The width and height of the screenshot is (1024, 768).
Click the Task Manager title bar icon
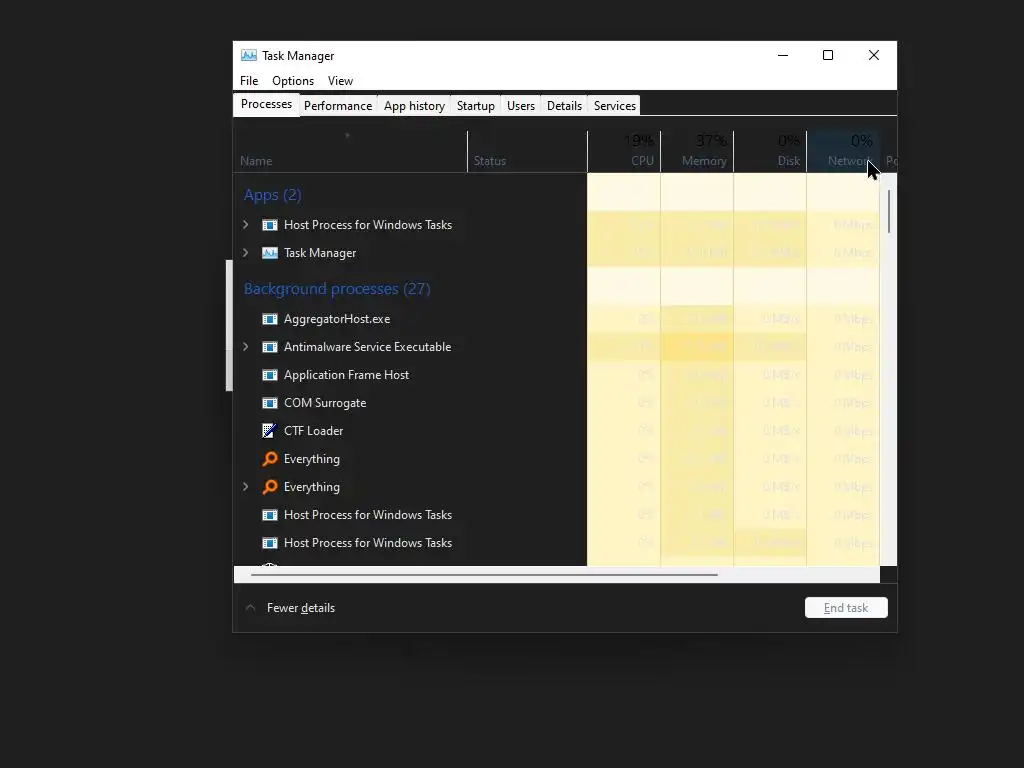[248, 56]
